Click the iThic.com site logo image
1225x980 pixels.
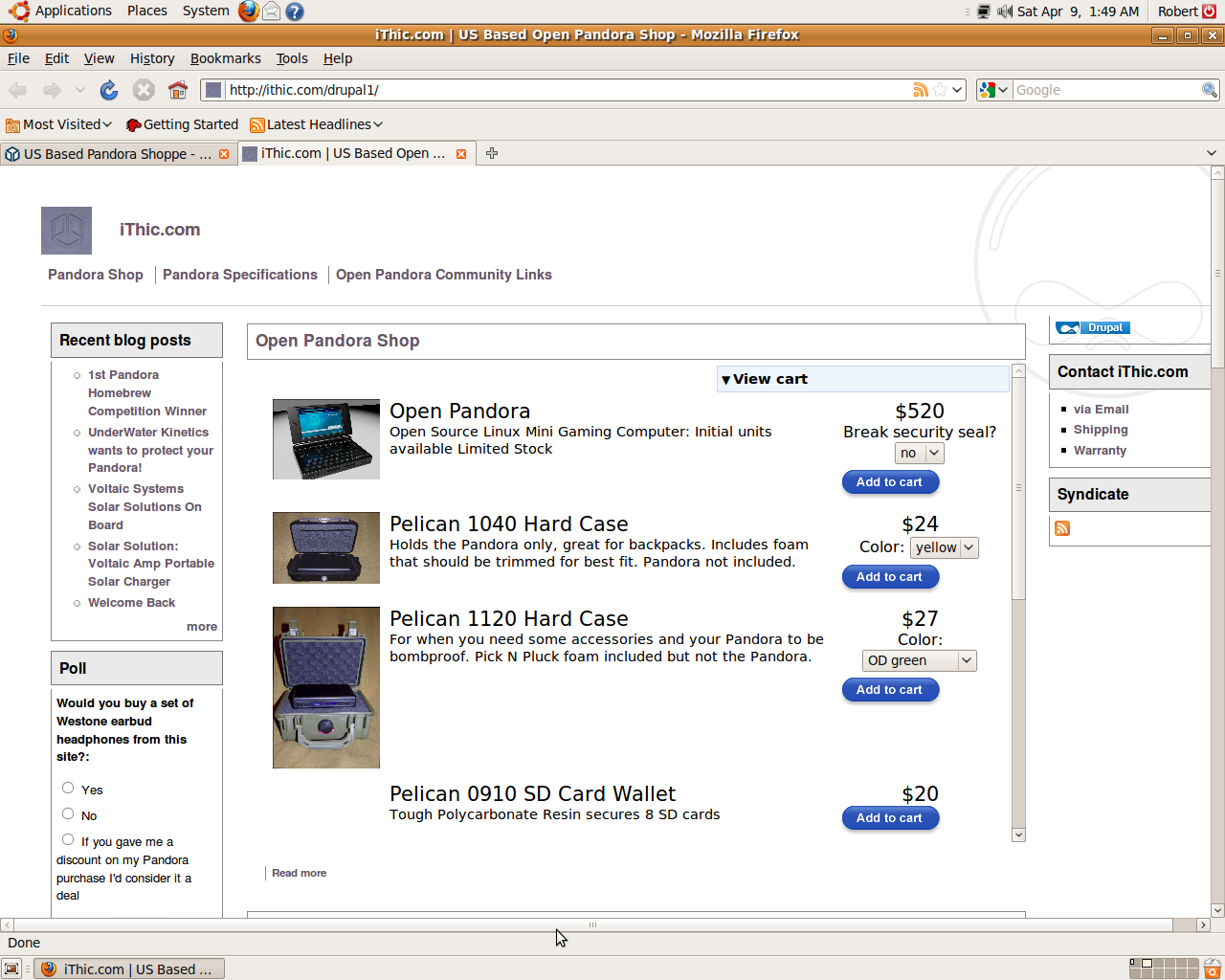(x=66, y=231)
